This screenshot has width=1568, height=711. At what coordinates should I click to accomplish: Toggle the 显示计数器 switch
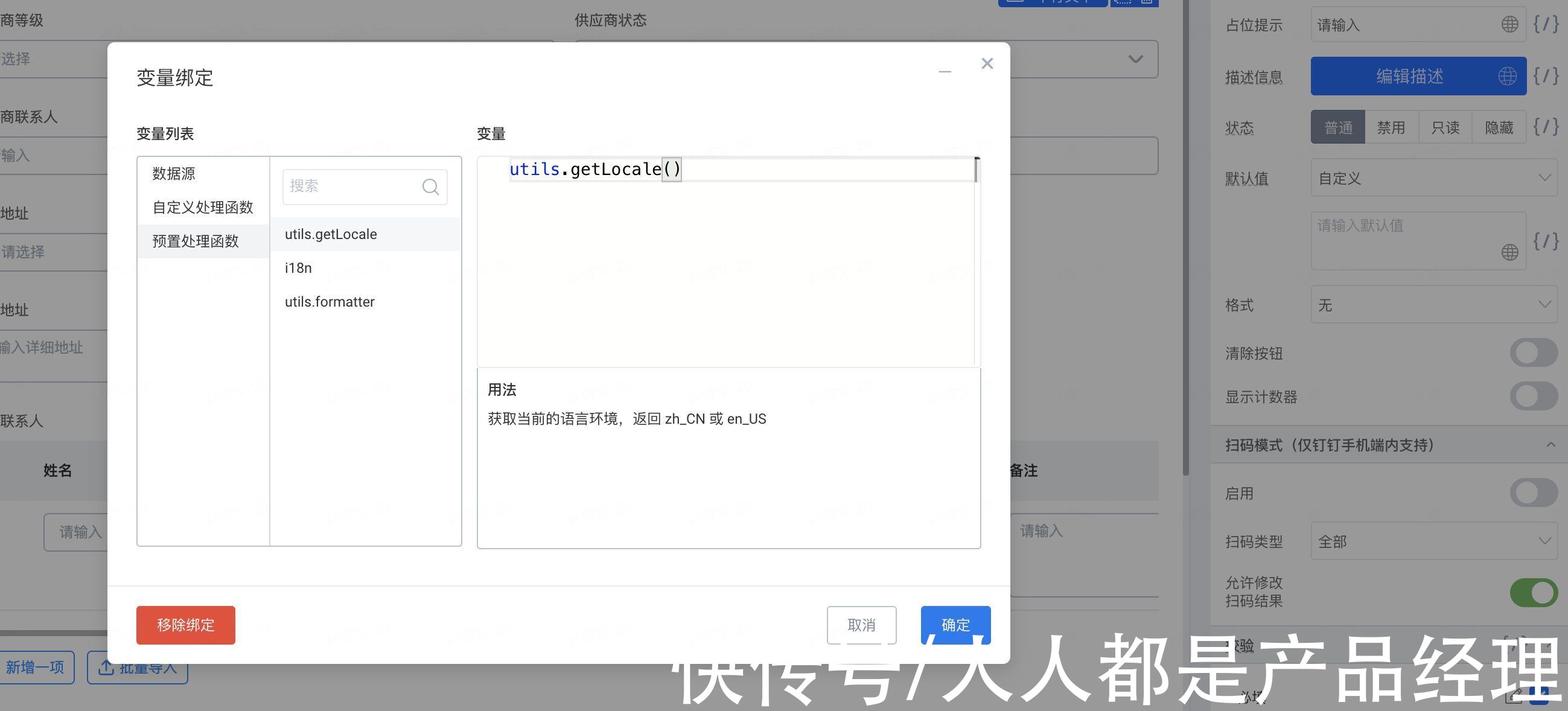1534,397
